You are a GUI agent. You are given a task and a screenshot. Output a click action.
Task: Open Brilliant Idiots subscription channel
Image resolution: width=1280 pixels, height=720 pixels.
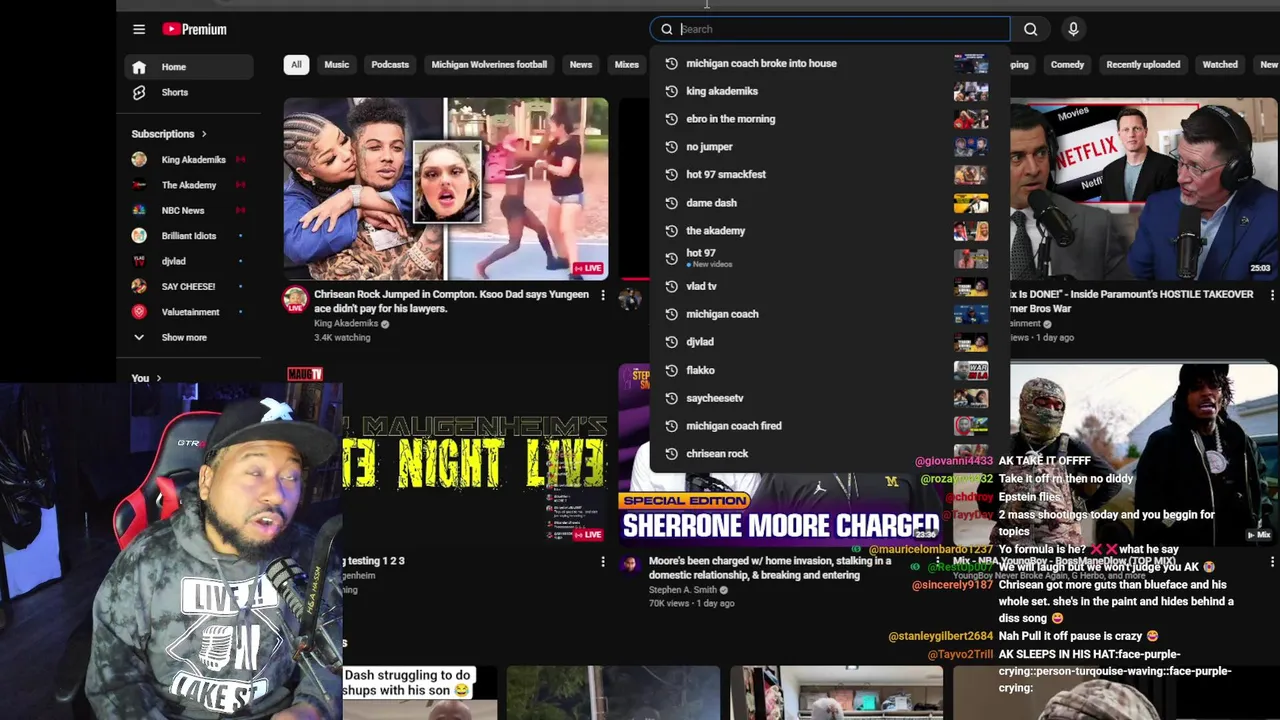189,236
